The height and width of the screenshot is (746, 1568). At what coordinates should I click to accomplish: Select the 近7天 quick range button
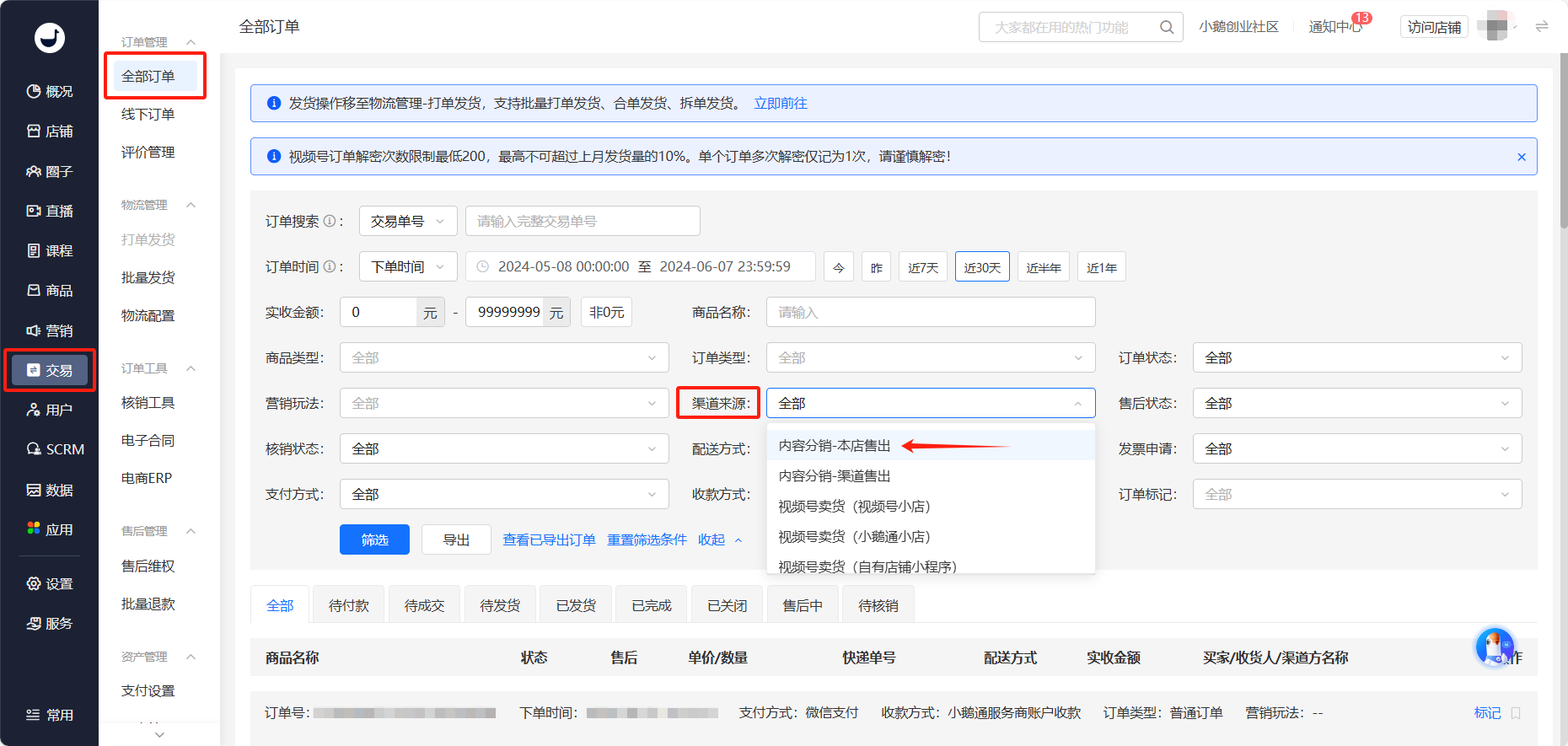click(x=923, y=267)
